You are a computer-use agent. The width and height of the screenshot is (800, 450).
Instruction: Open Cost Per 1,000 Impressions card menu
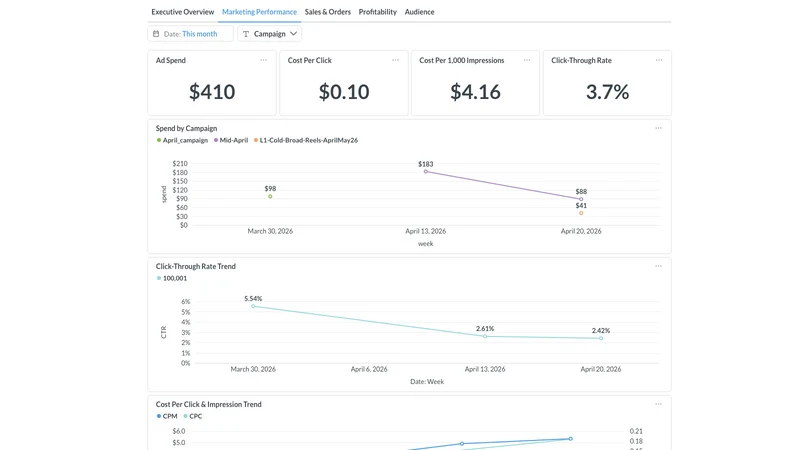(x=527, y=60)
